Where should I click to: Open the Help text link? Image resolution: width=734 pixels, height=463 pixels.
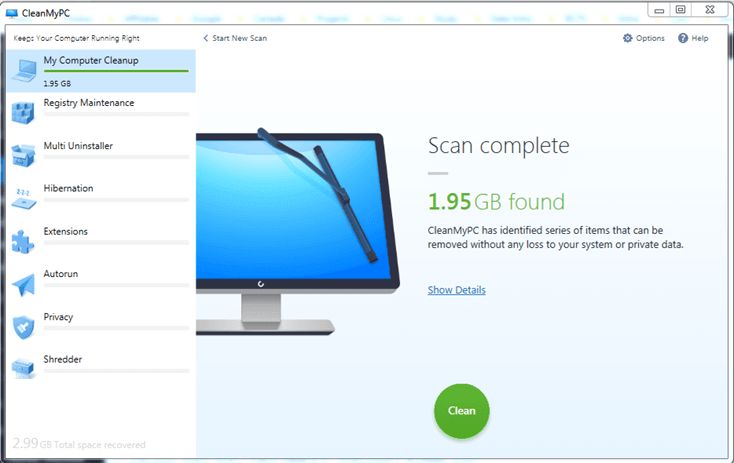point(700,38)
